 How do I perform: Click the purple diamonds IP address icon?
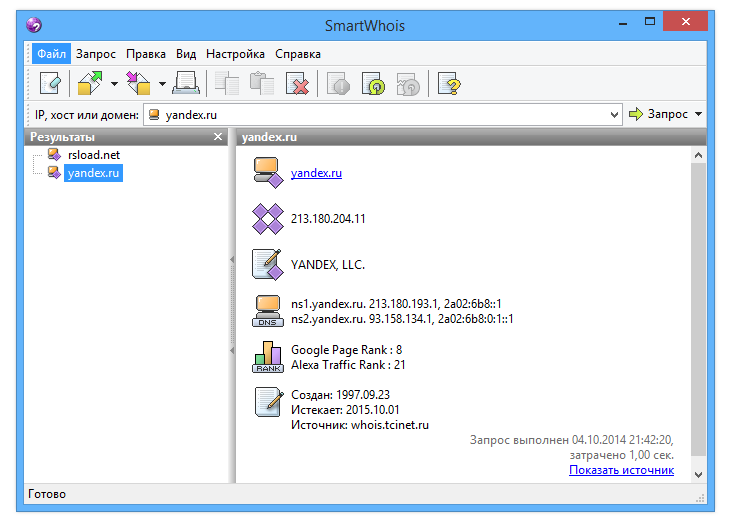pyautogui.click(x=268, y=218)
